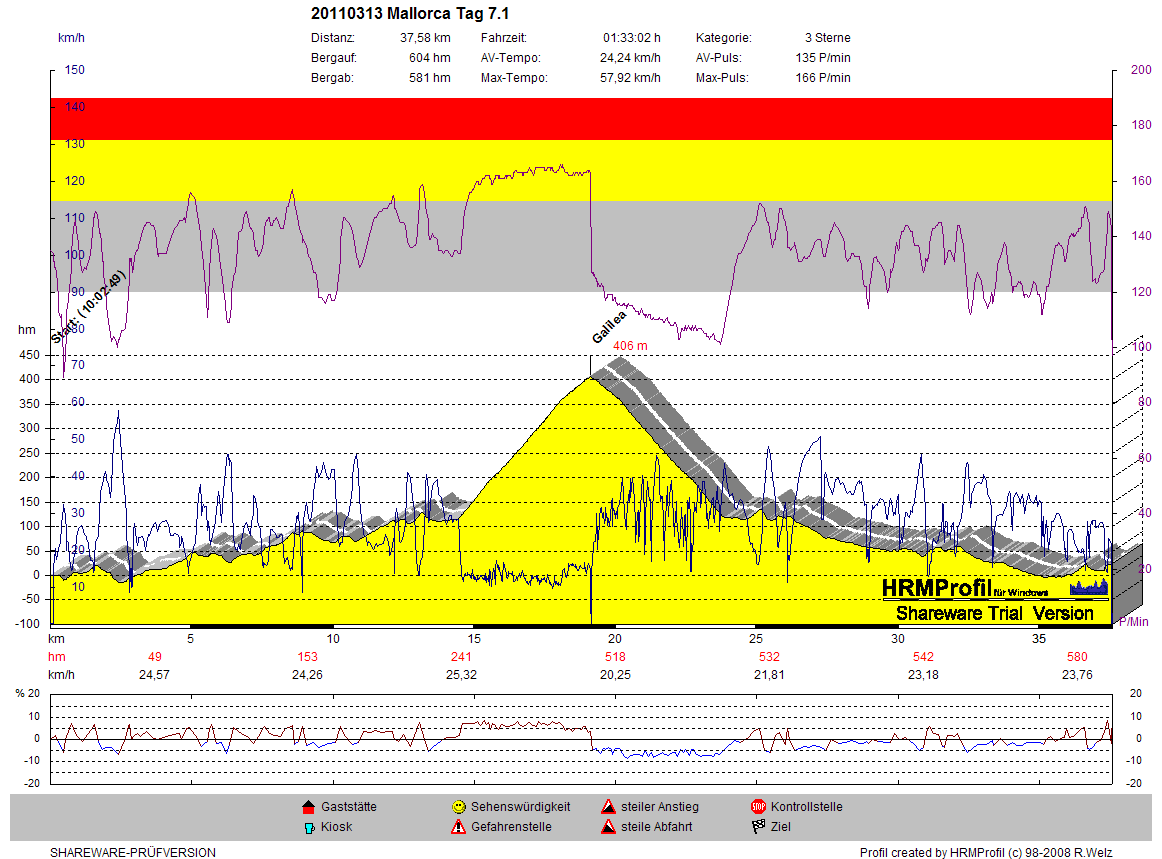Click the steile Abfahrt triangle icon

[x=608, y=827]
